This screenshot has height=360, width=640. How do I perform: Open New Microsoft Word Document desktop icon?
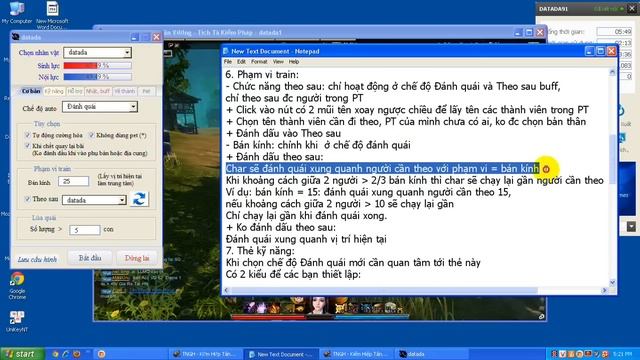point(52,15)
